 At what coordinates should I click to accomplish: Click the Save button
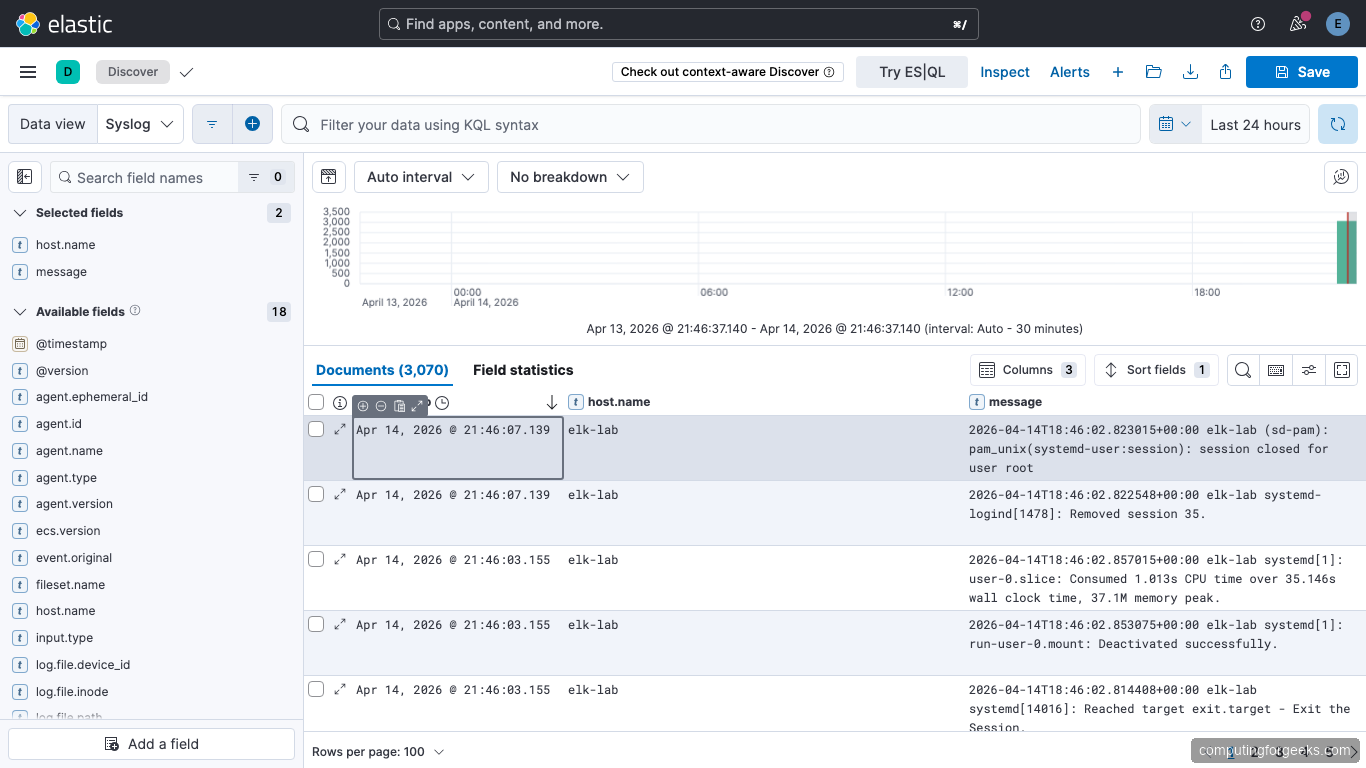point(1301,71)
